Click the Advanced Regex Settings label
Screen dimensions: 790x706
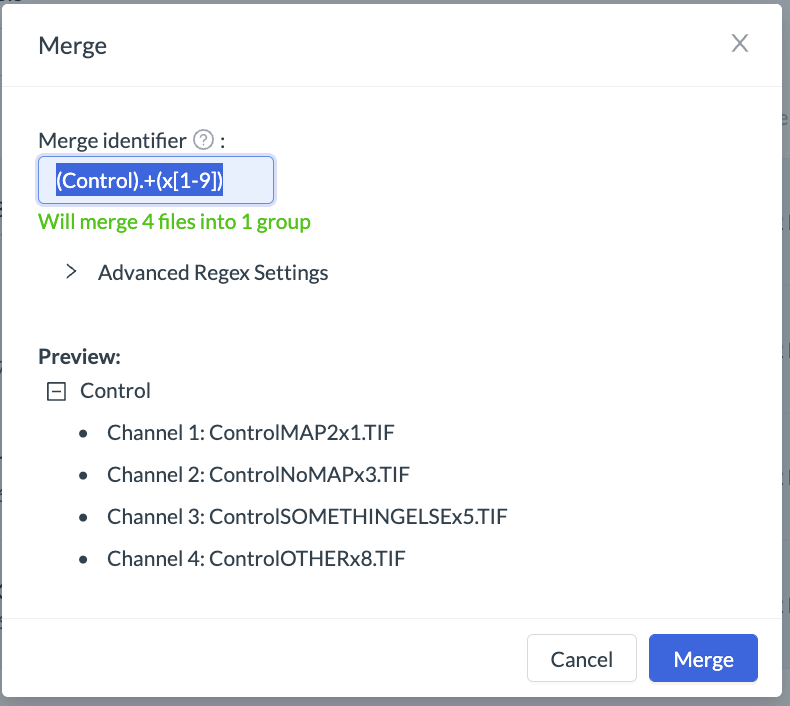tap(212, 272)
